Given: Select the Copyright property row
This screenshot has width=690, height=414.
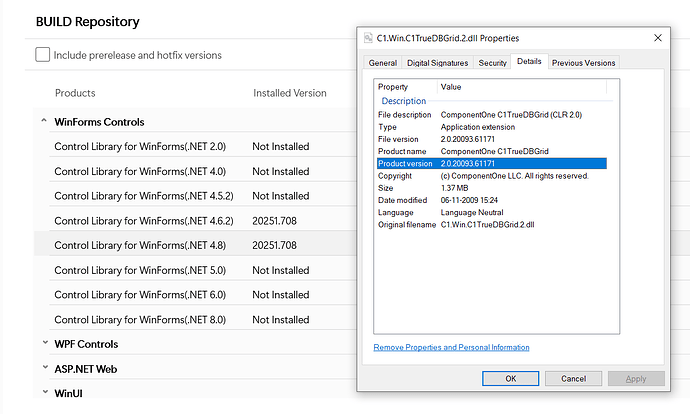Looking at the screenshot, I should [x=492, y=176].
